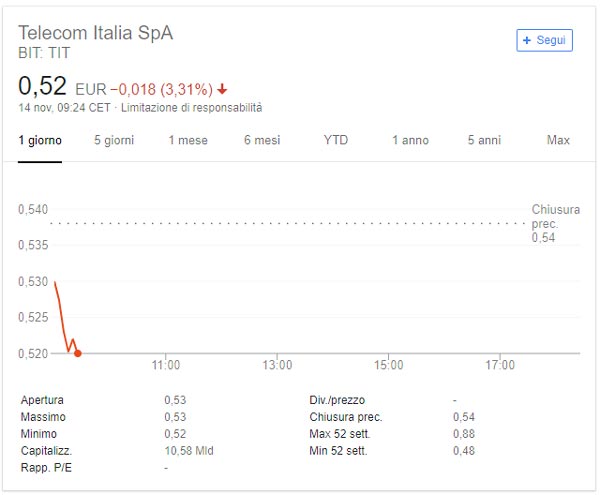The image size is (600, 495).
Task: Click the 15:00 tick on time axis
Action: pyautogui.click(x=388, y=365)
